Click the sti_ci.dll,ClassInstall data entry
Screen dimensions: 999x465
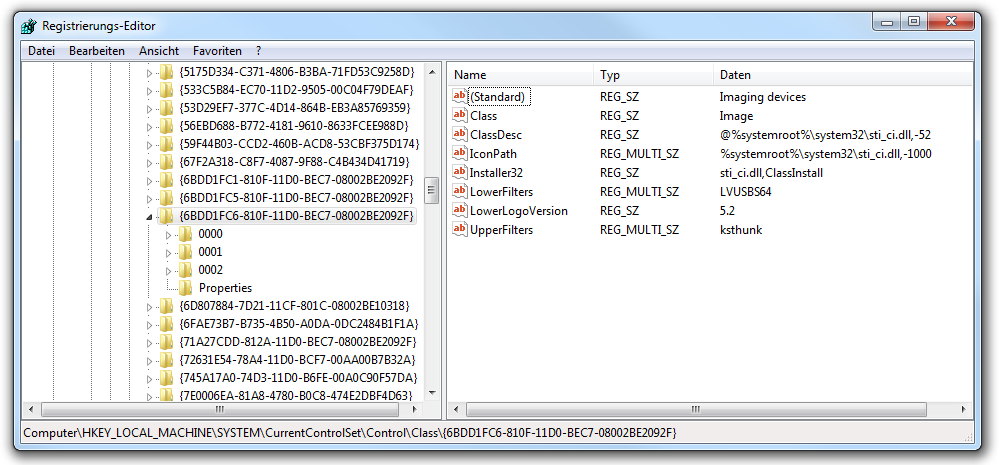pyautogui.click(x=771, y=173)
